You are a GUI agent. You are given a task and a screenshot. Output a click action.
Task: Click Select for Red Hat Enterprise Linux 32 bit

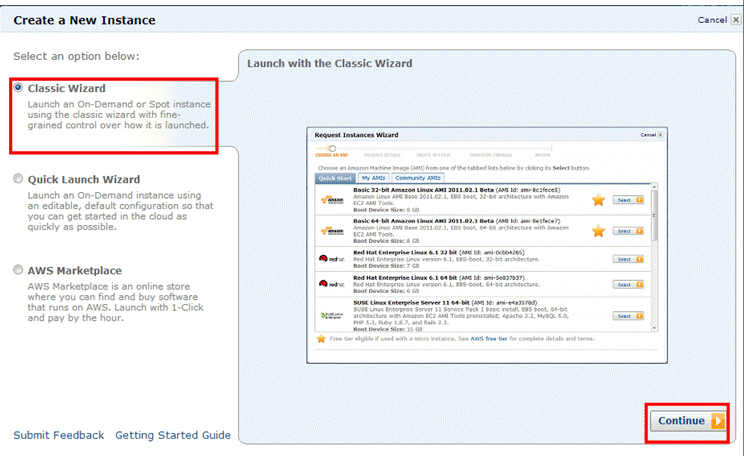628,259
